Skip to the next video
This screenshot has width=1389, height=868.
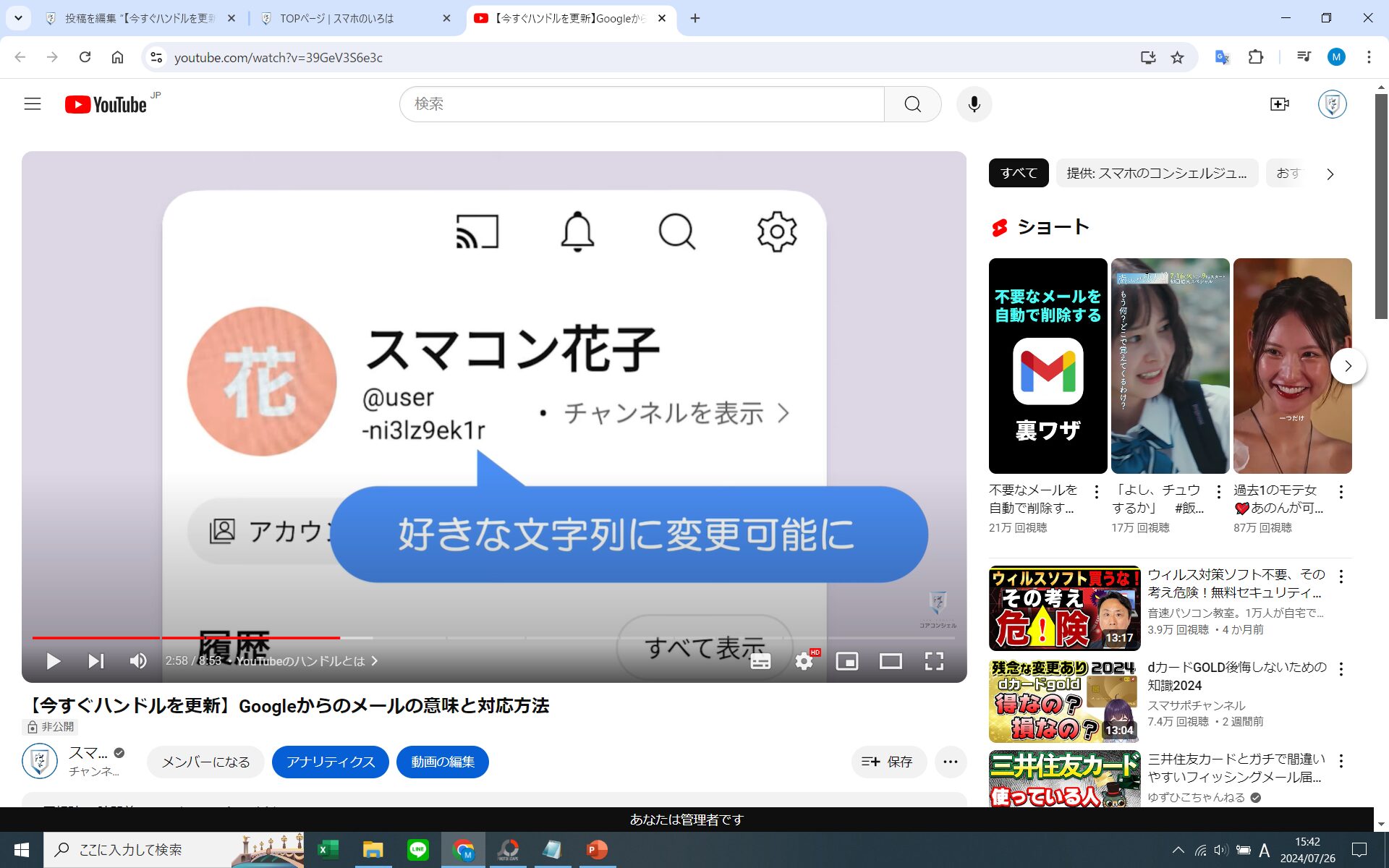pyautogui.click(x=95, y=660)
